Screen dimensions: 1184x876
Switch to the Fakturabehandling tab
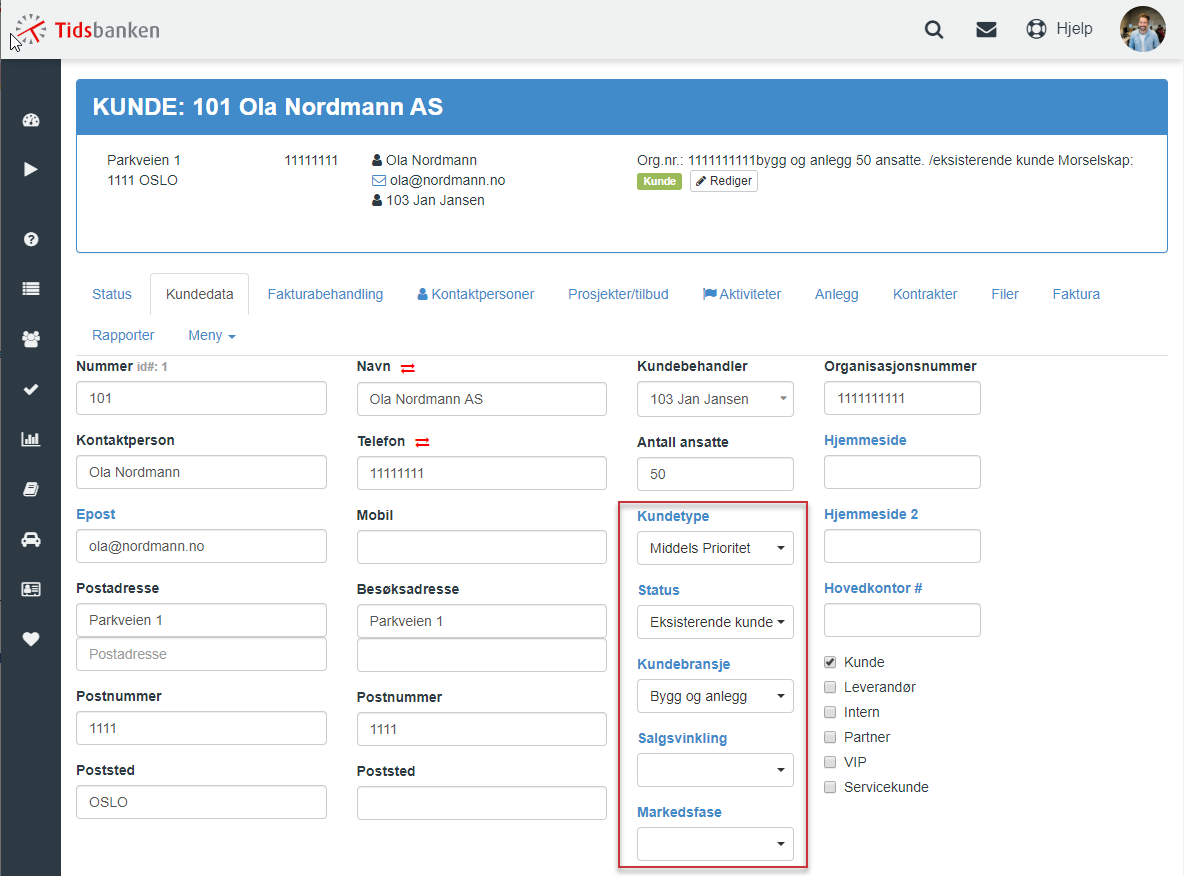click(325, 295)
